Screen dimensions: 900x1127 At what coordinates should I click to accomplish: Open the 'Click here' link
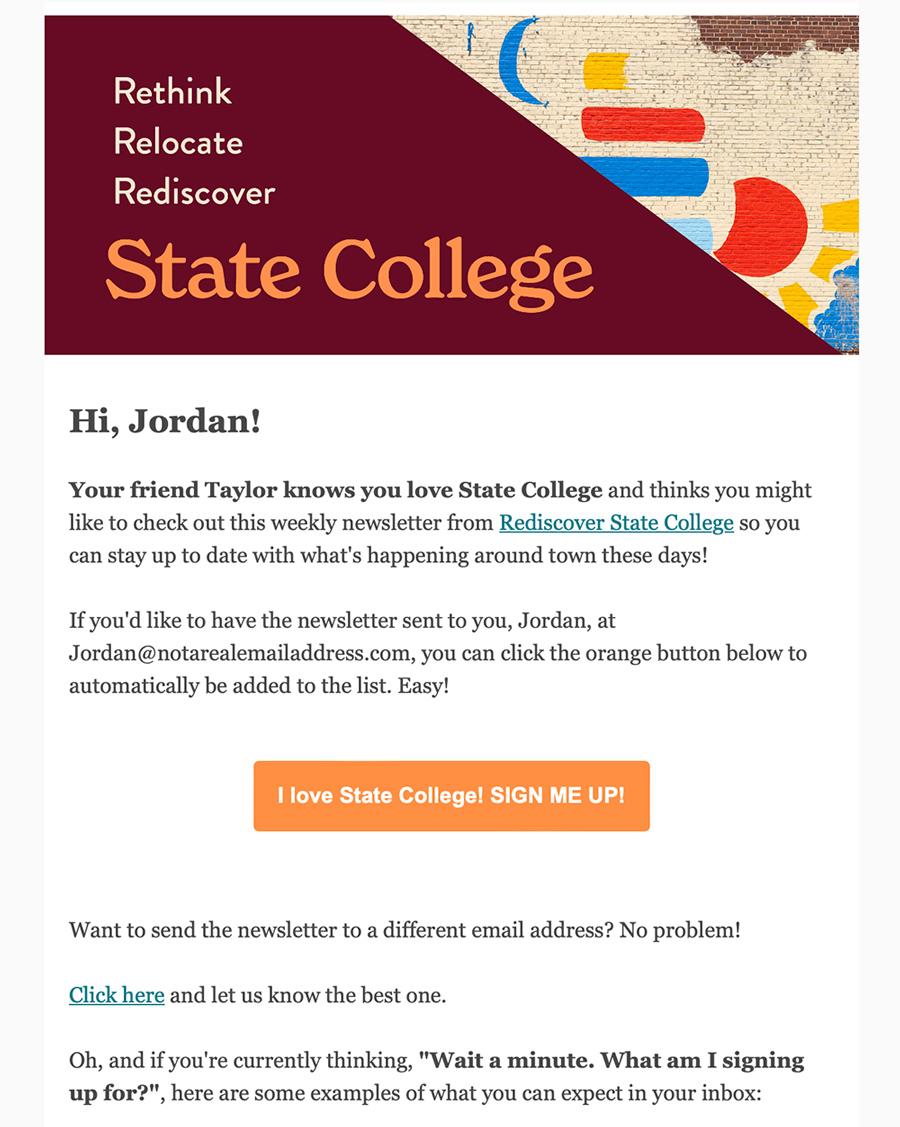116,995
